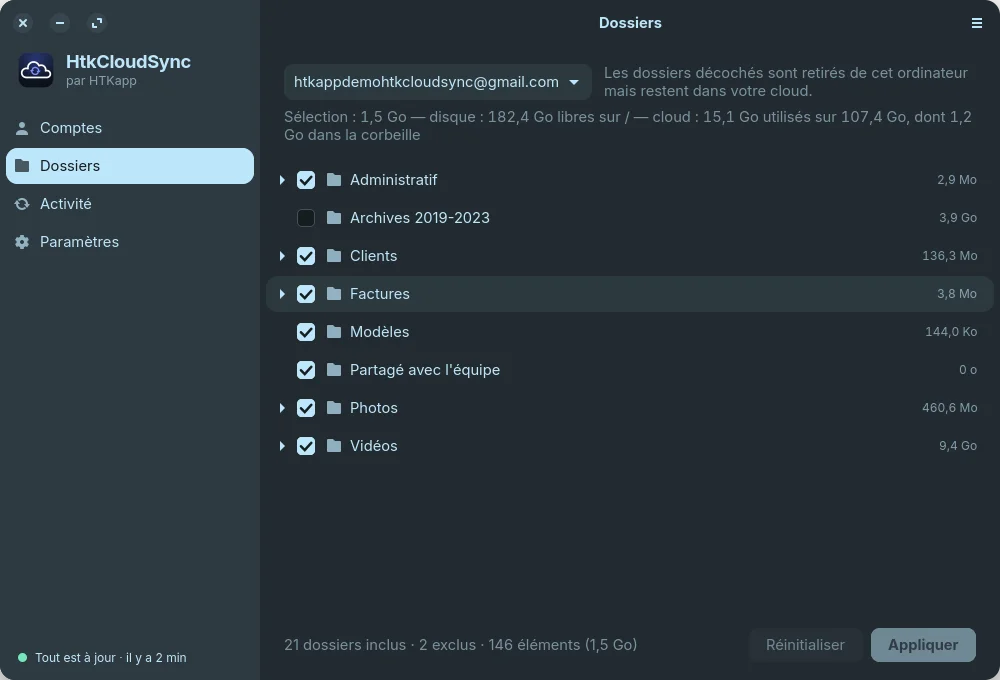Viewport: 1000px width, 680px height.
Task: Click the folder icon beside Photos
Action: (x=334, y=408)
